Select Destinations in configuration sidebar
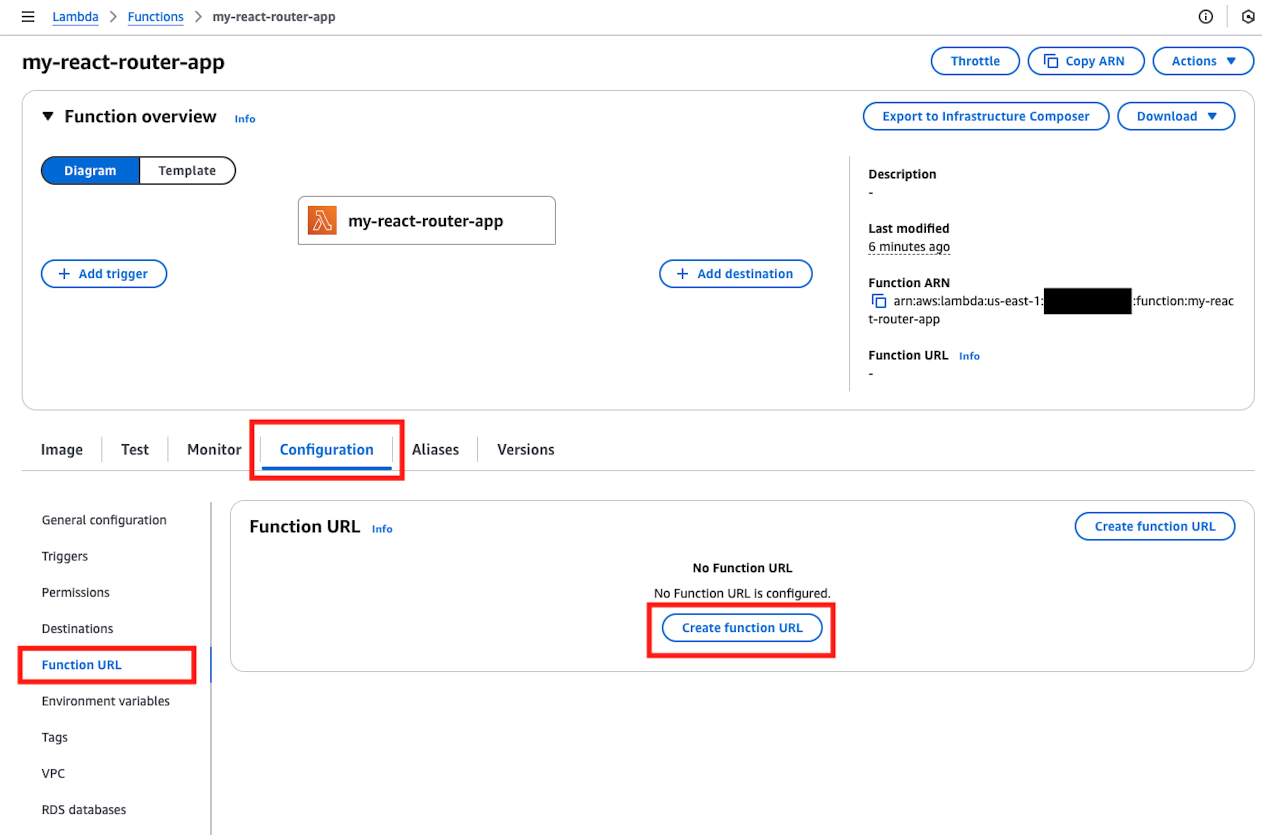 [x=78, y=629]
